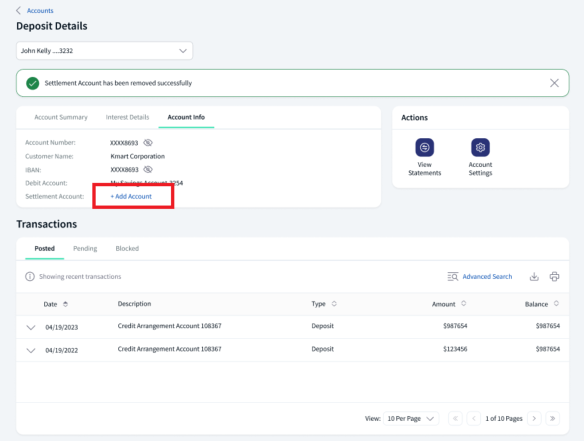584x441 pixels.
Task: Click info icon beside Showing recent transactions
Action: (30, 276)
